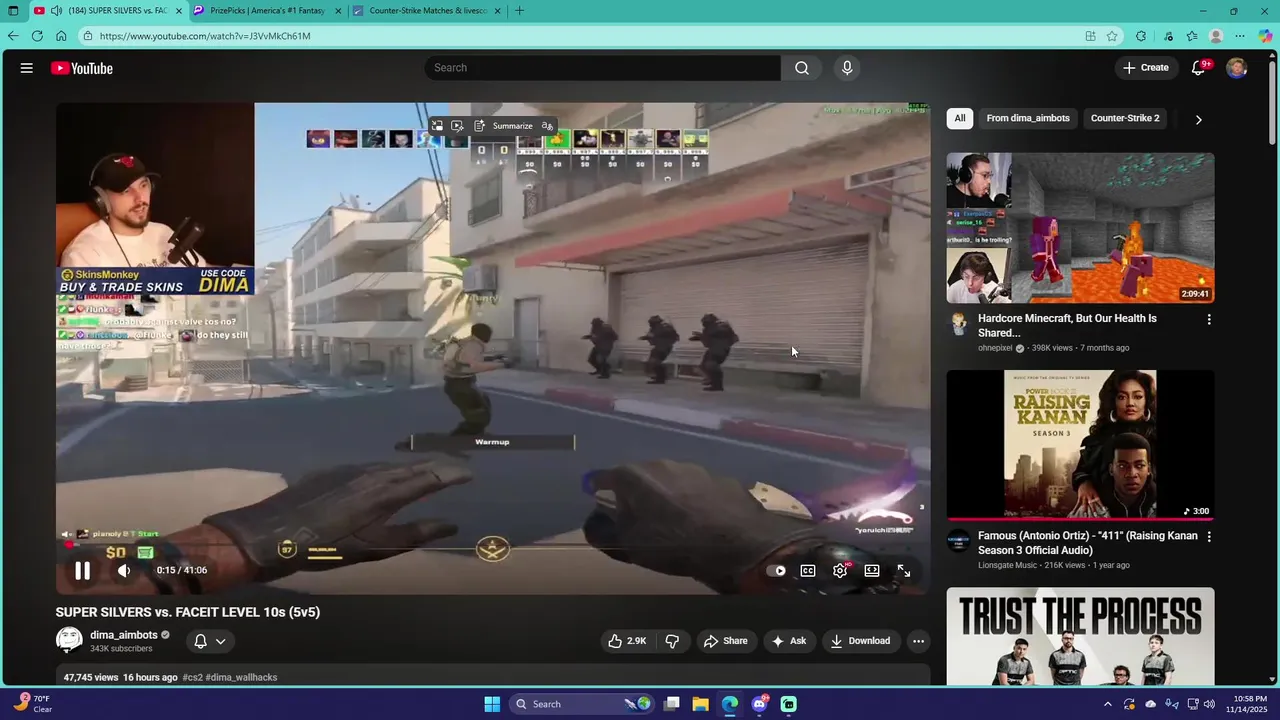
Task: Pause the playing video
Action: tap(82, 570)
